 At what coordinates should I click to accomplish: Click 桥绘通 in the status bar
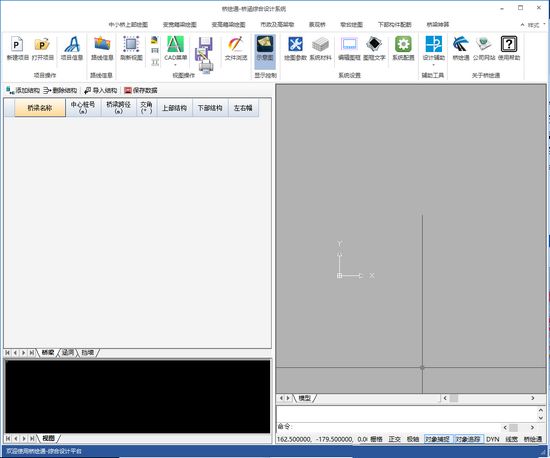(532, 439)
